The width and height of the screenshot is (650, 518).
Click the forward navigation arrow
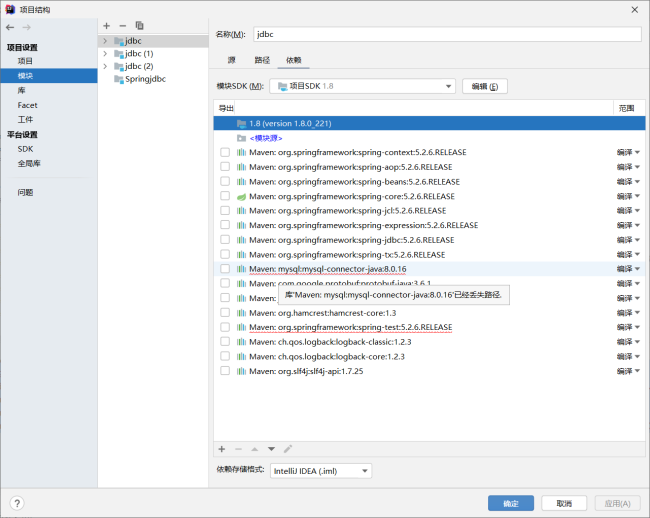[27, 27]
